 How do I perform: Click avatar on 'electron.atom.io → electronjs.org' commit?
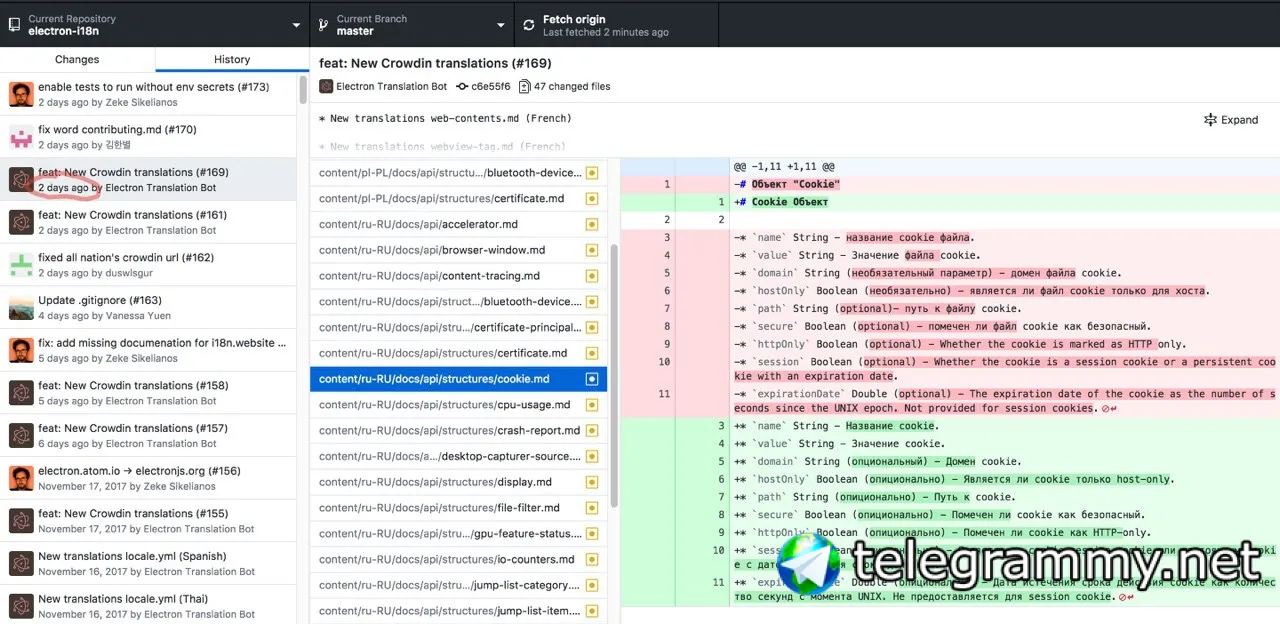21,478
